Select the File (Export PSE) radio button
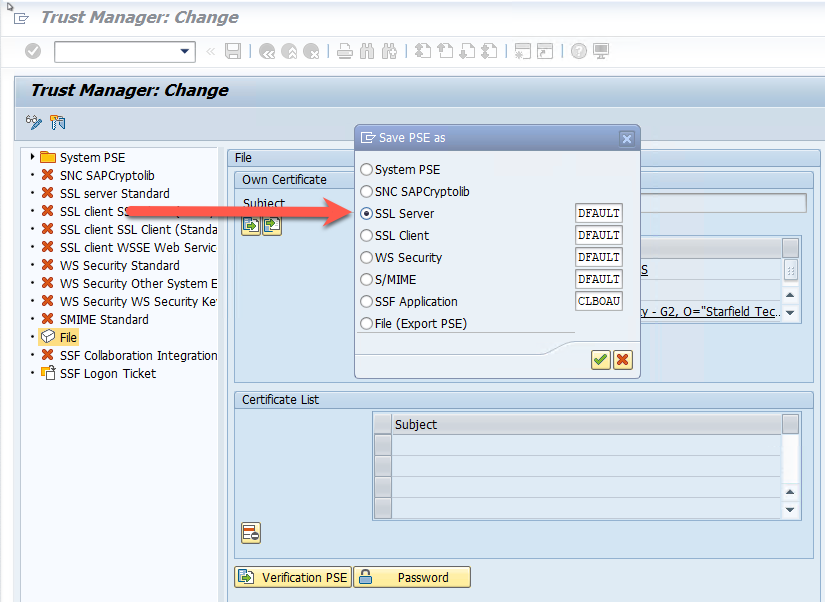825x602 pixels. (x=367, y=324)
